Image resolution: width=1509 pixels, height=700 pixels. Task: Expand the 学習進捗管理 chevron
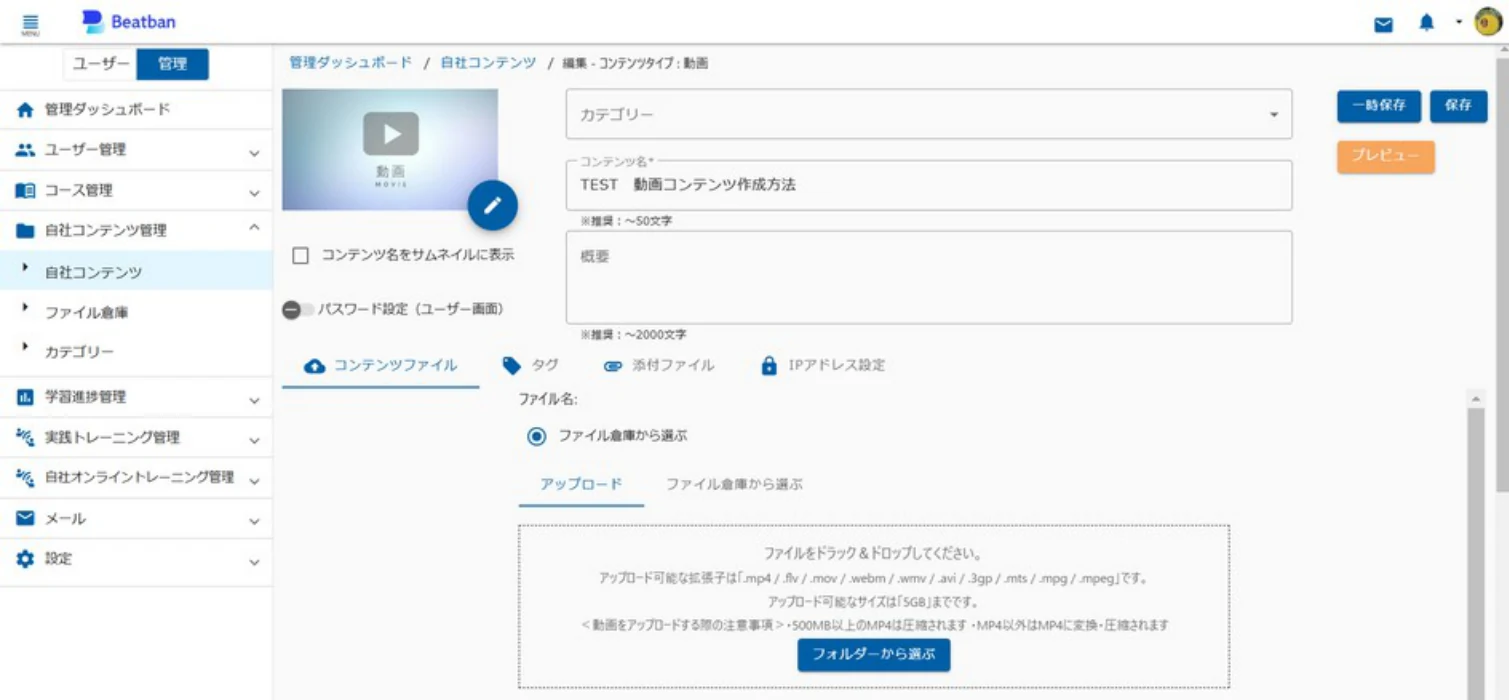point(254,400)
